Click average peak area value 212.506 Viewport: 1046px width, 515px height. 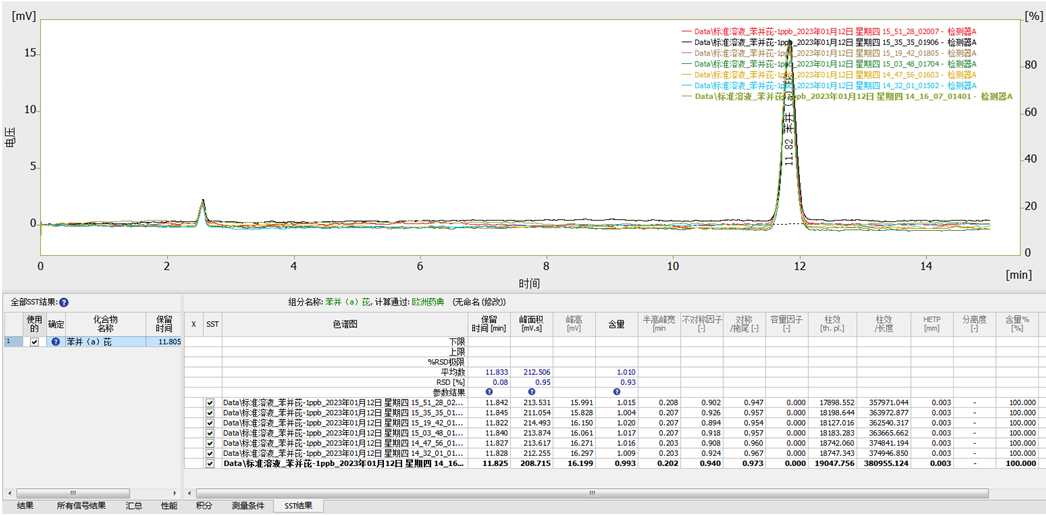tap(537, 372)
